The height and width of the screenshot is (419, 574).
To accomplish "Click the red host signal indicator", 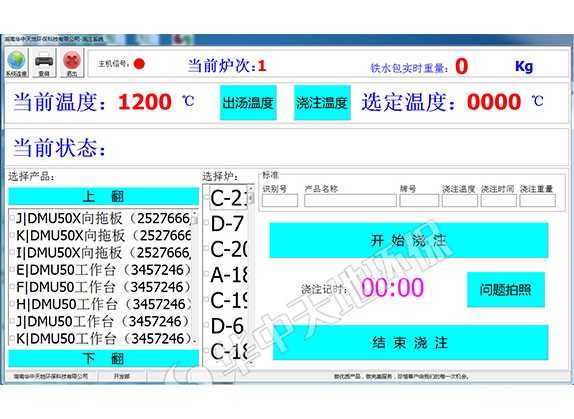I will click(139, 64).
